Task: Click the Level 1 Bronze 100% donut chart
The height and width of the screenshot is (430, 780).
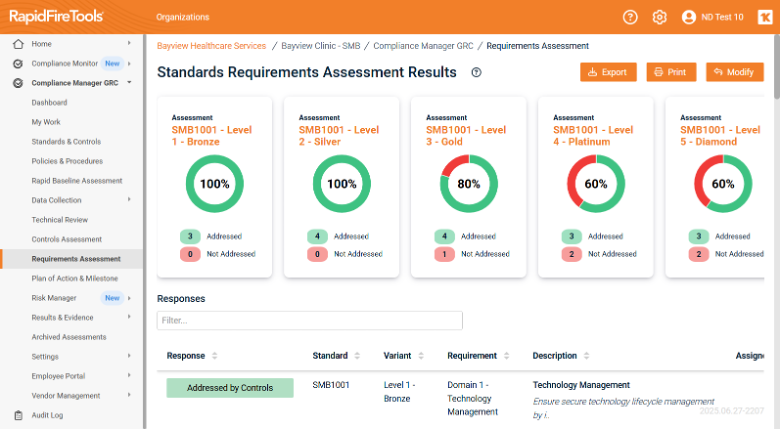Action: (x=214, y=184)
